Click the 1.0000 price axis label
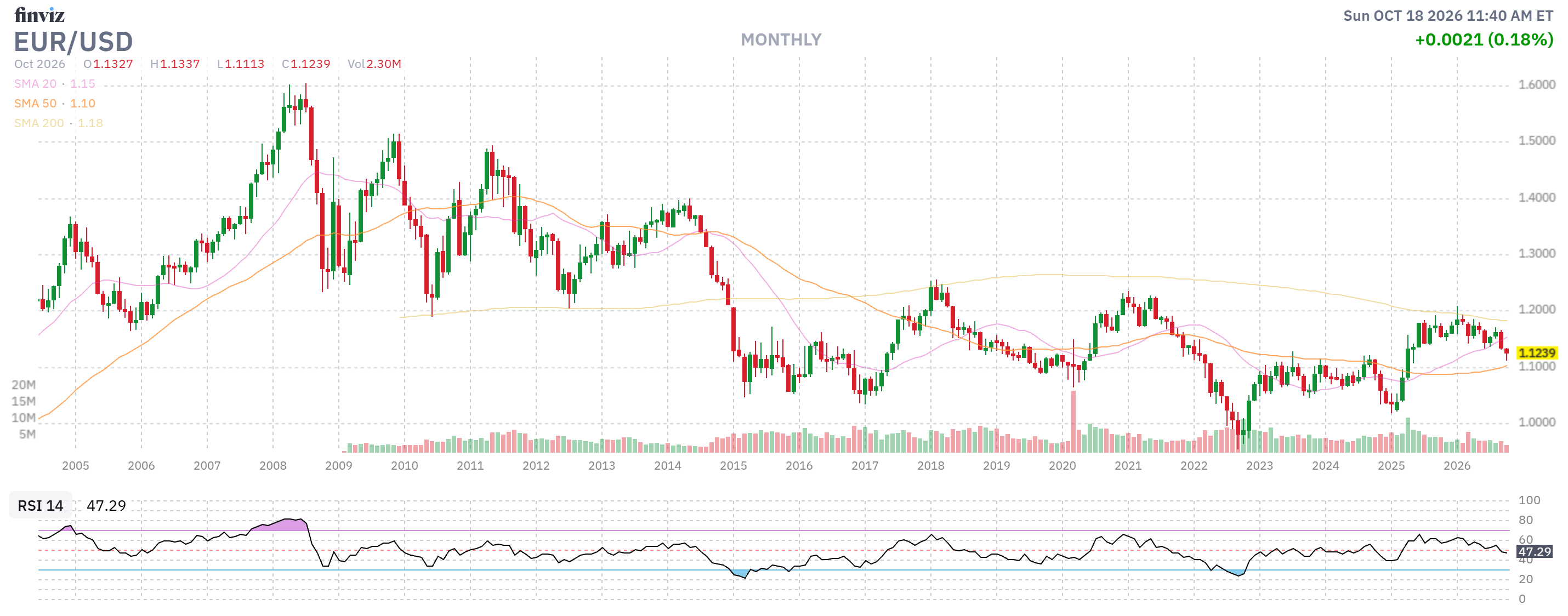Viewport: 1568px width, 616px height. click(x=1536, y=422)
